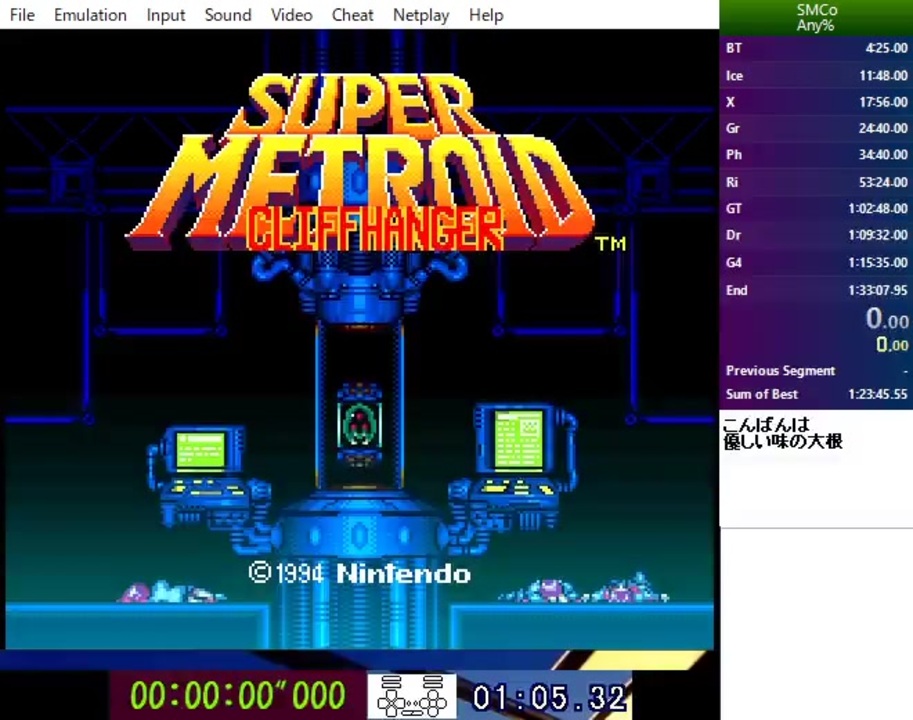This screenshot has width=913, height=720.
Task: Click the left green computer monitor
Action: (200, 449)
